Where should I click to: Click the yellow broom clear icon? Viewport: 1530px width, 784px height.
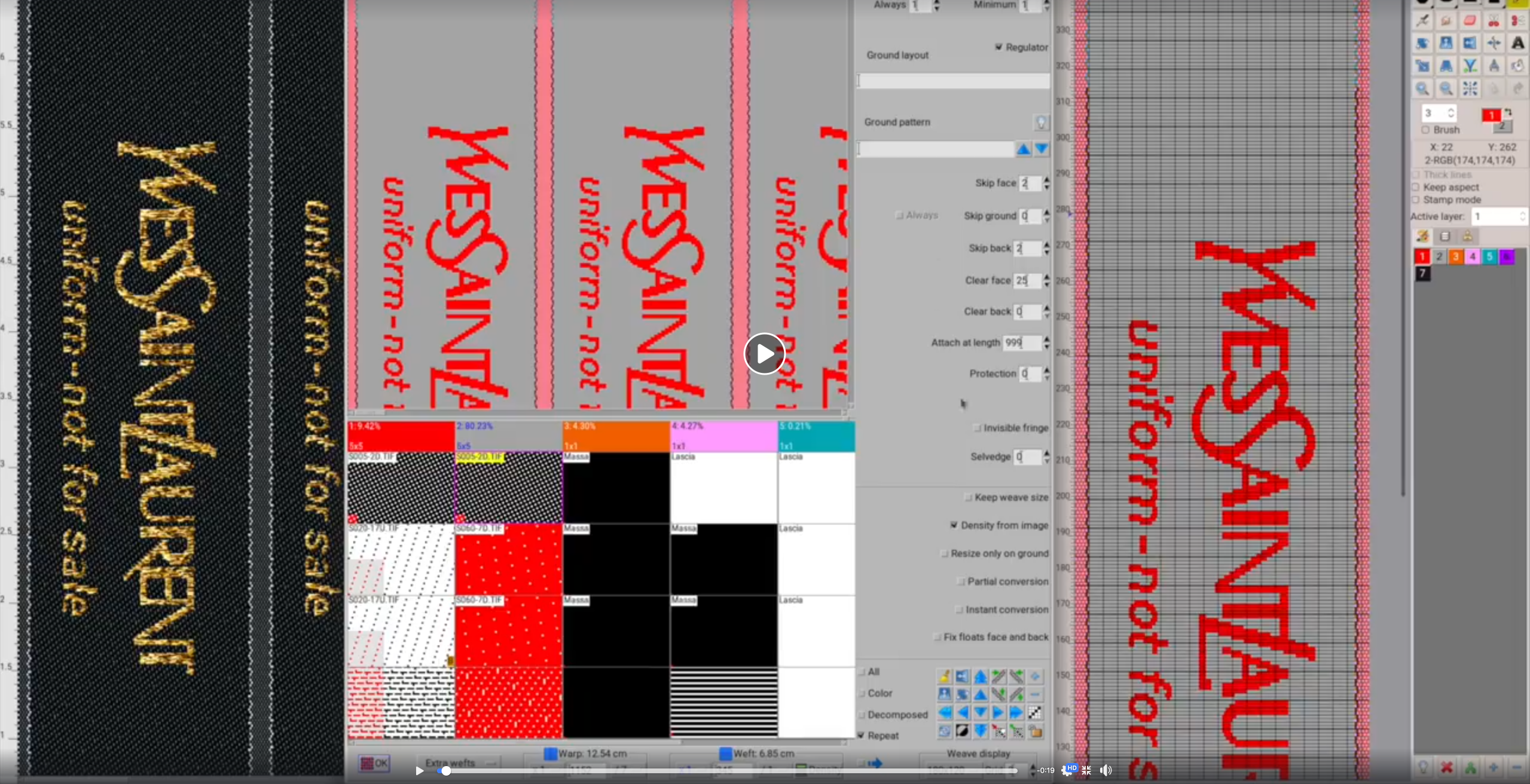point(945,676)
